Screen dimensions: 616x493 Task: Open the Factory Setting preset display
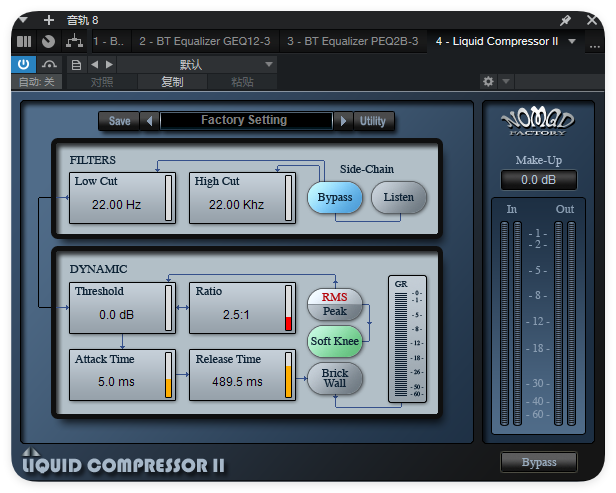coord(246,121)
